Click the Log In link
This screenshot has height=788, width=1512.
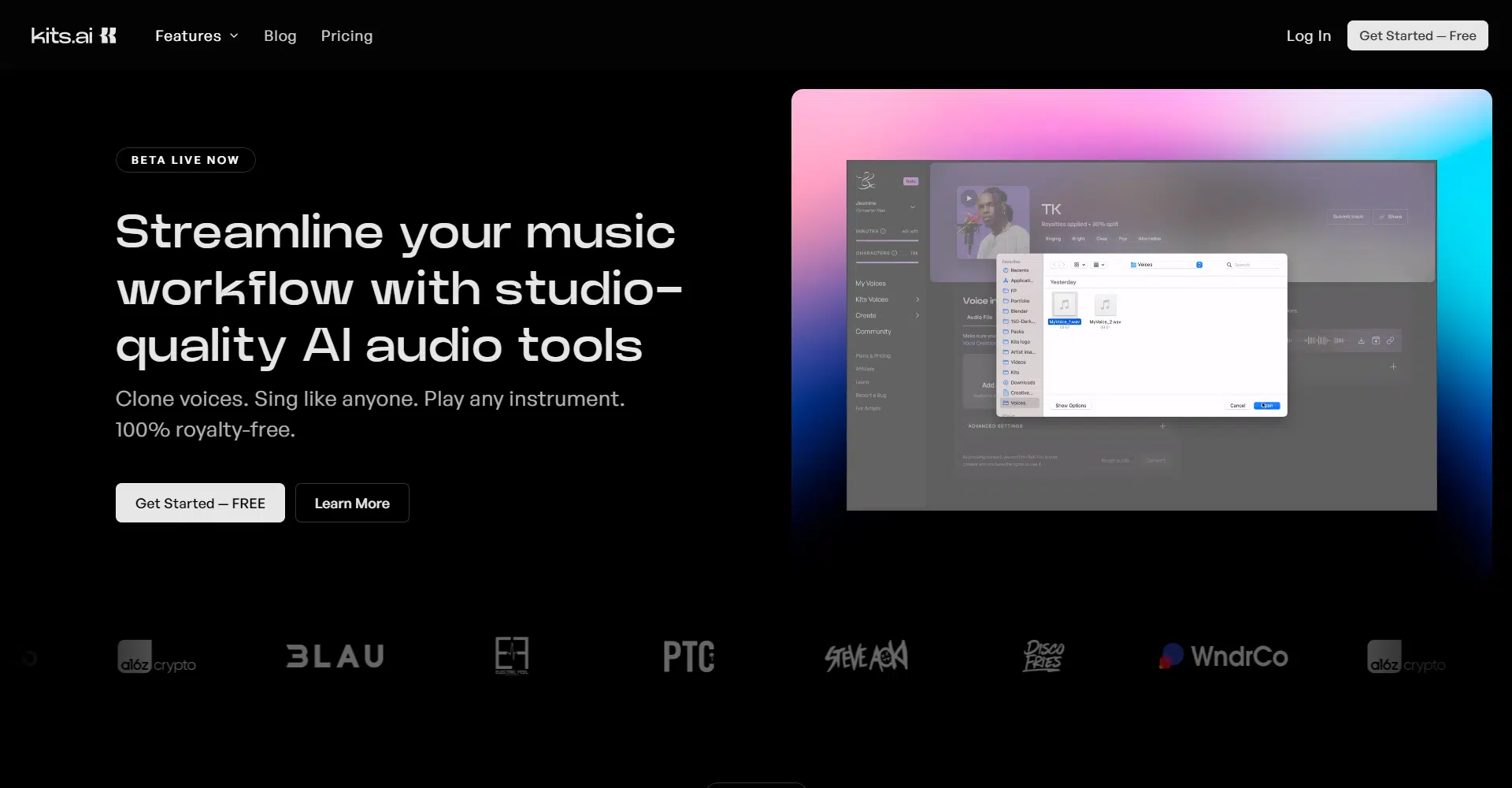1308,35
